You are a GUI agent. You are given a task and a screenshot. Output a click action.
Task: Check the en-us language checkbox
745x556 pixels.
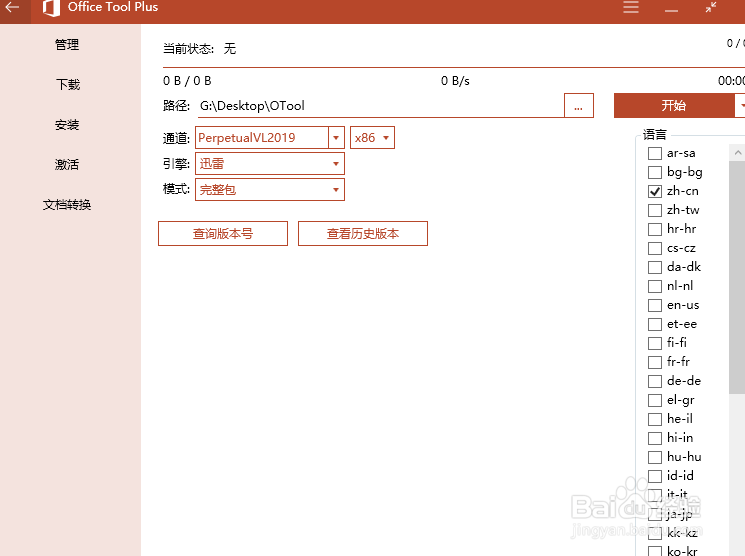pos(655,305)
